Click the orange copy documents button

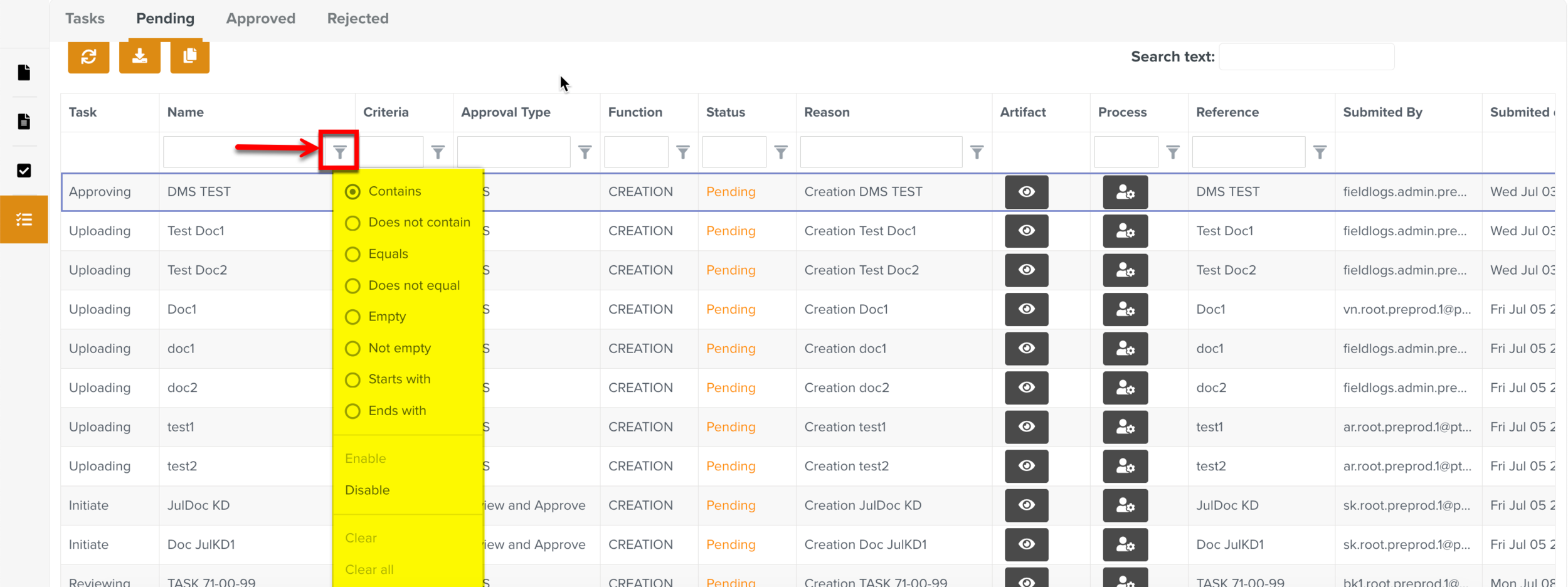[x=189, y=57]
